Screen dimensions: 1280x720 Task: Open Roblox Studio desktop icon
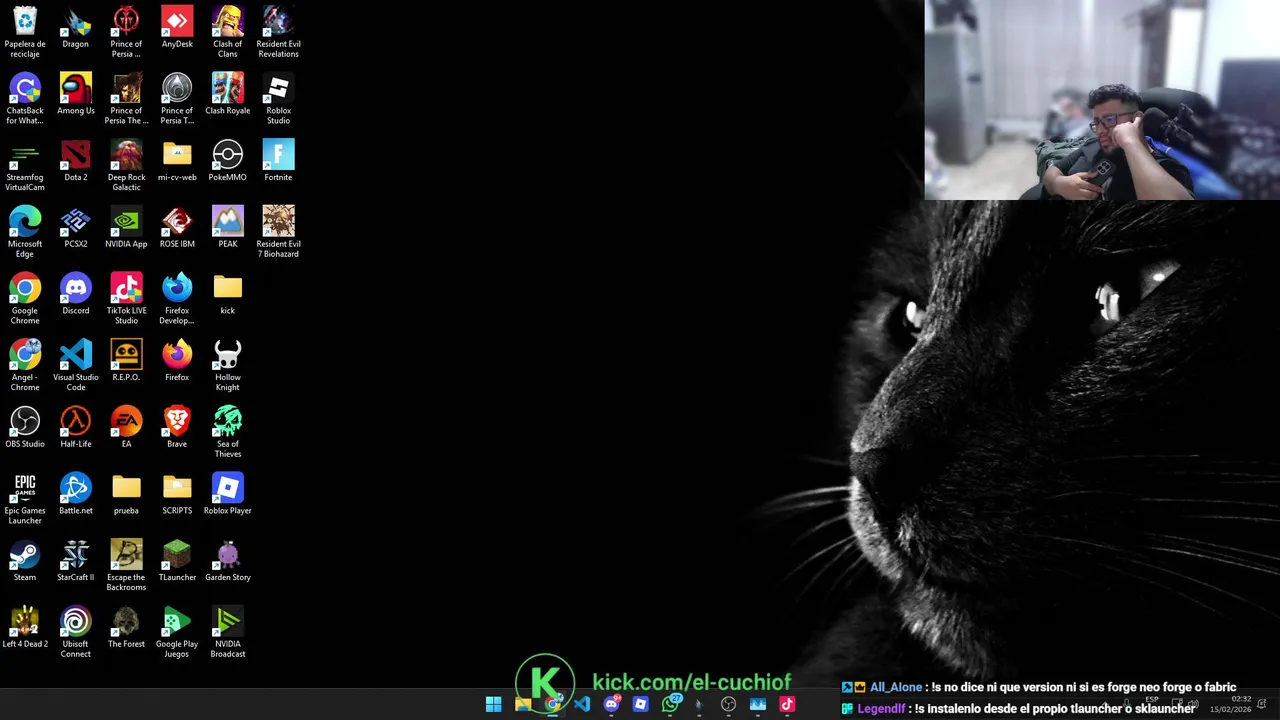278,98
